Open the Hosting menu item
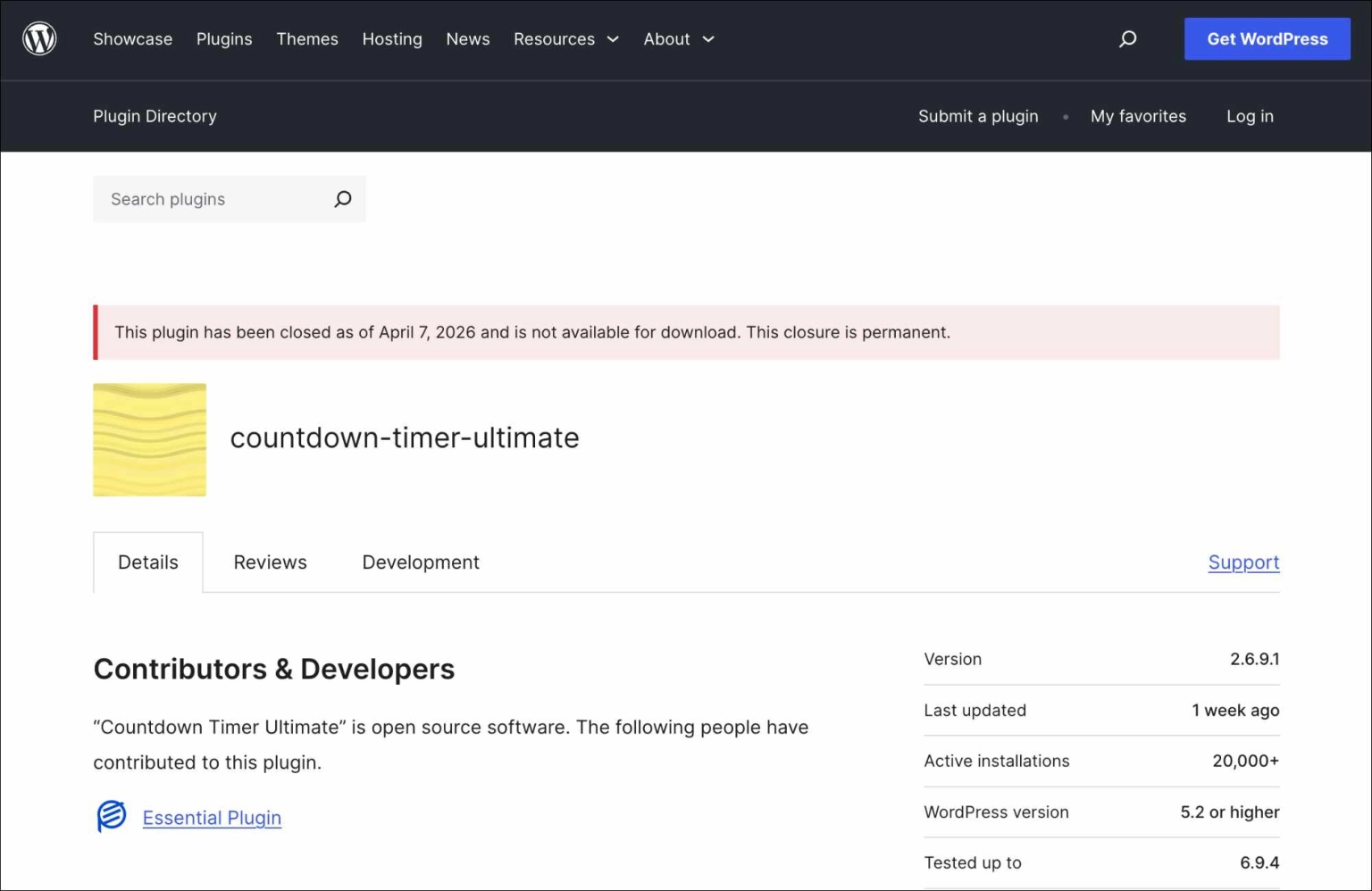 (x=392, y=38)
